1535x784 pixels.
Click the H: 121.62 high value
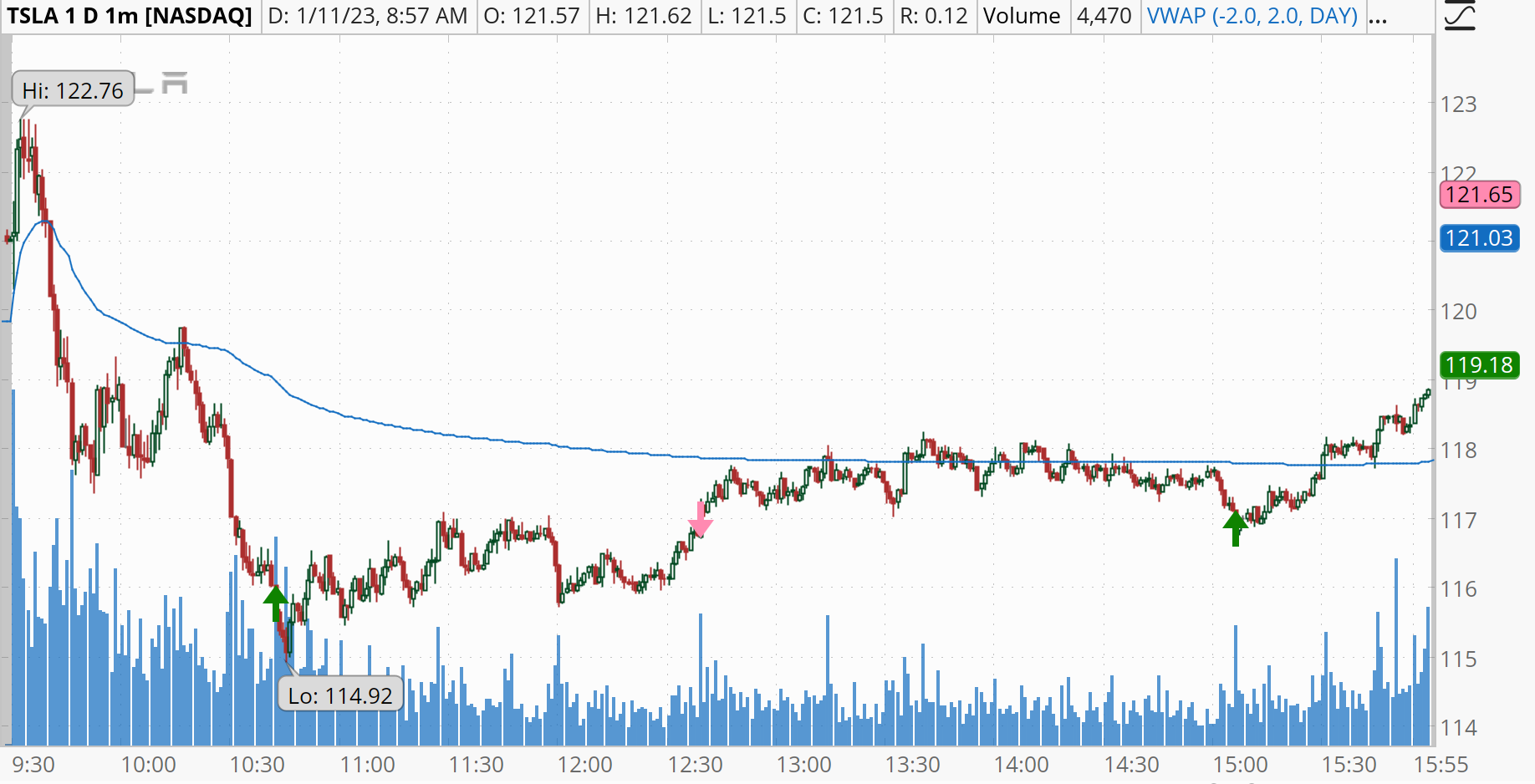click(x=644, y=16)
